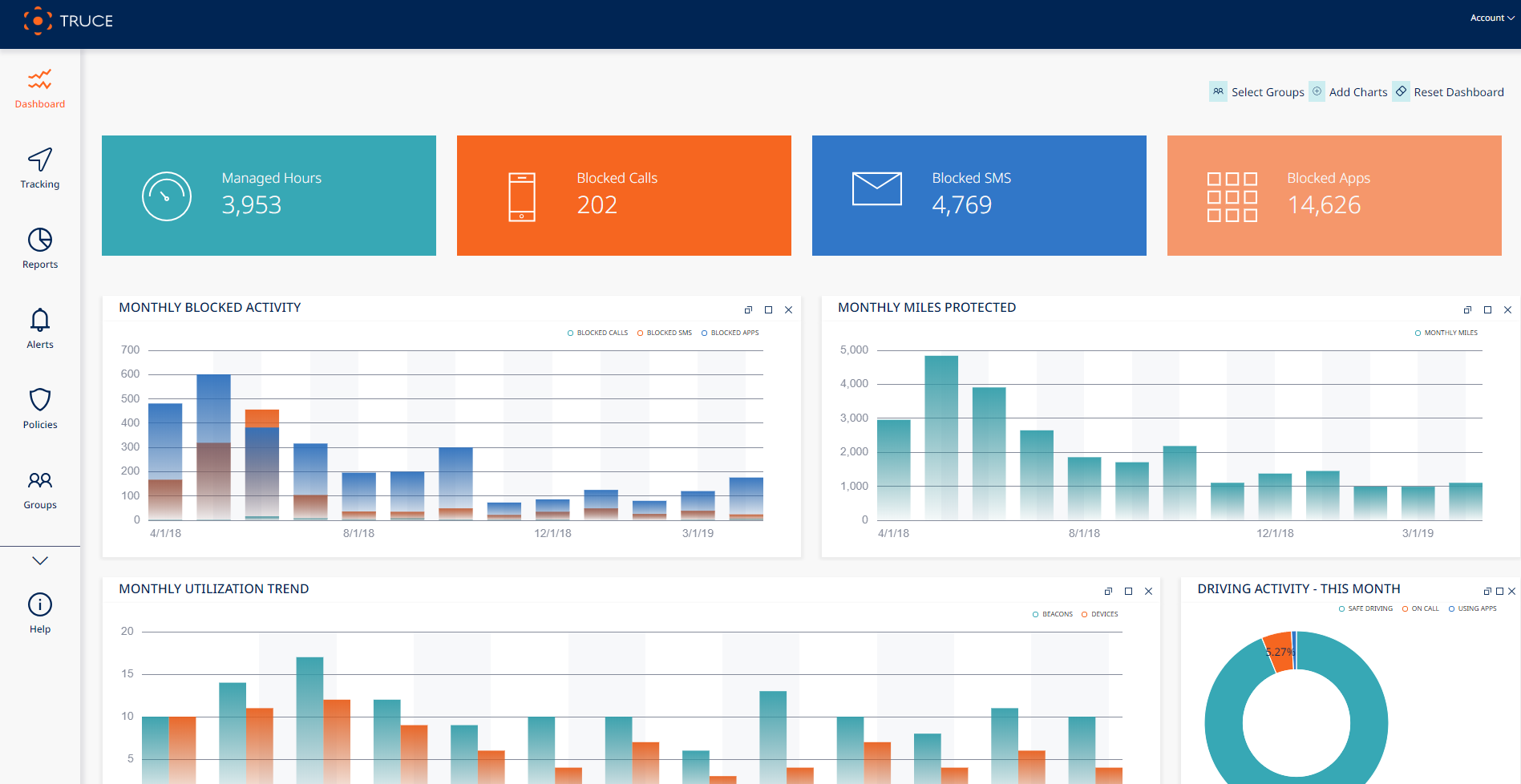Select the Tracking icon in the sidebar
Screen dimensions: 1521x784
coord(39,167)
